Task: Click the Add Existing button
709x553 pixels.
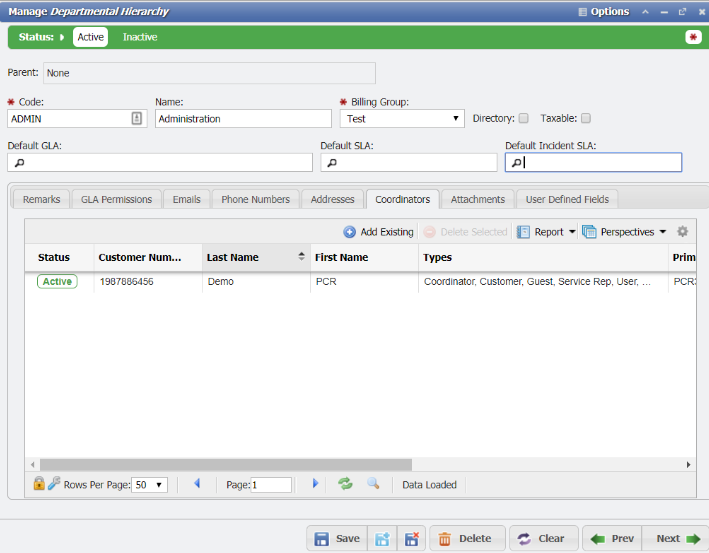Action: [378, 232]
